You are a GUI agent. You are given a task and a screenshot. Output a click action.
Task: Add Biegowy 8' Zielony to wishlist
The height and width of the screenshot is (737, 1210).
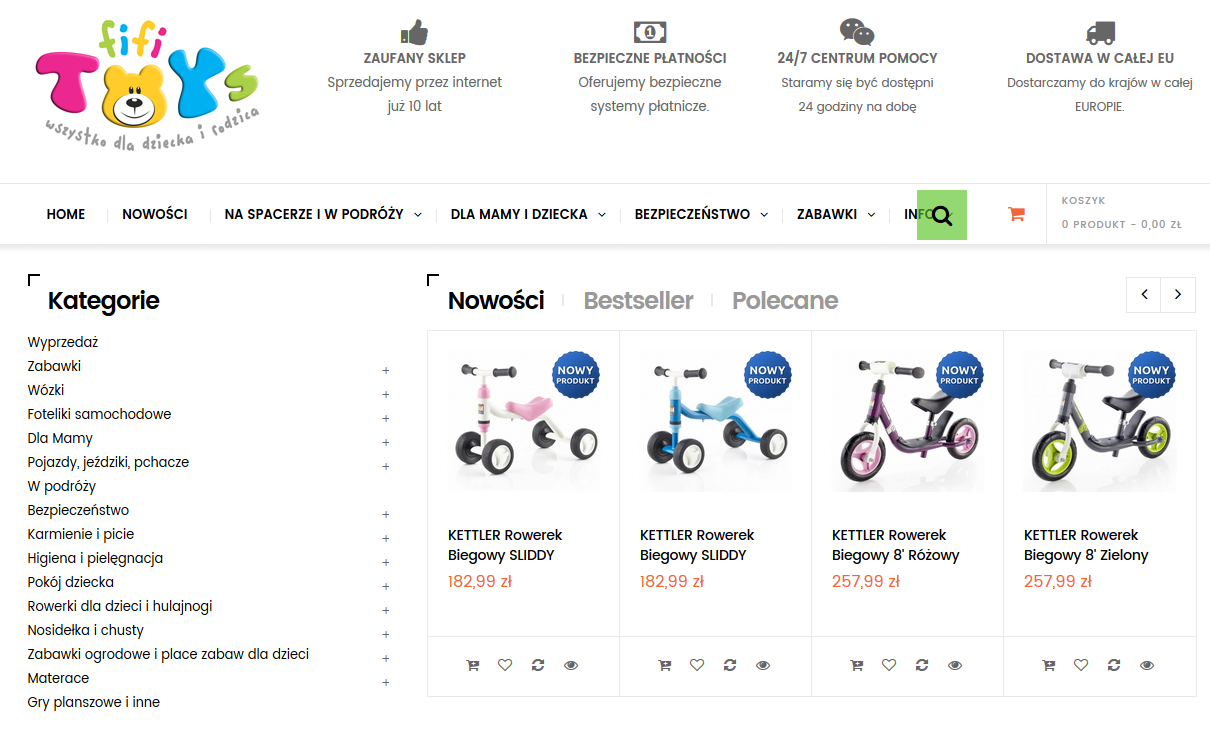[x=1081, y=665]
